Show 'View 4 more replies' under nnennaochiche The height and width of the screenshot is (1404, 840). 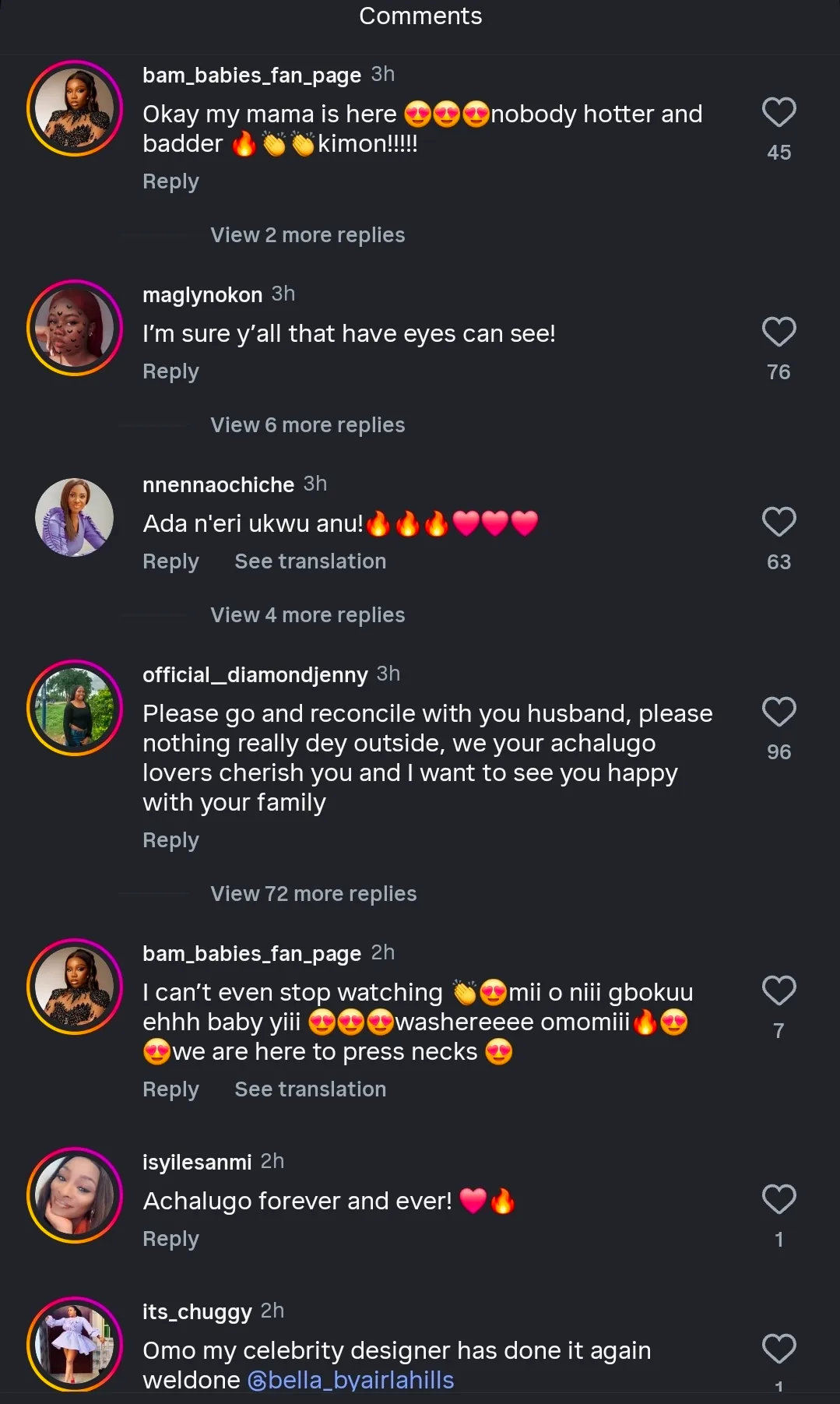tap(308, 615)
